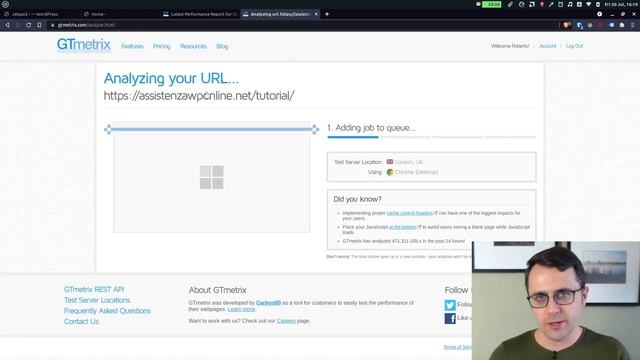The image size is (640, 360).
Task: Go to the Blog page
Action: point(222,46)
